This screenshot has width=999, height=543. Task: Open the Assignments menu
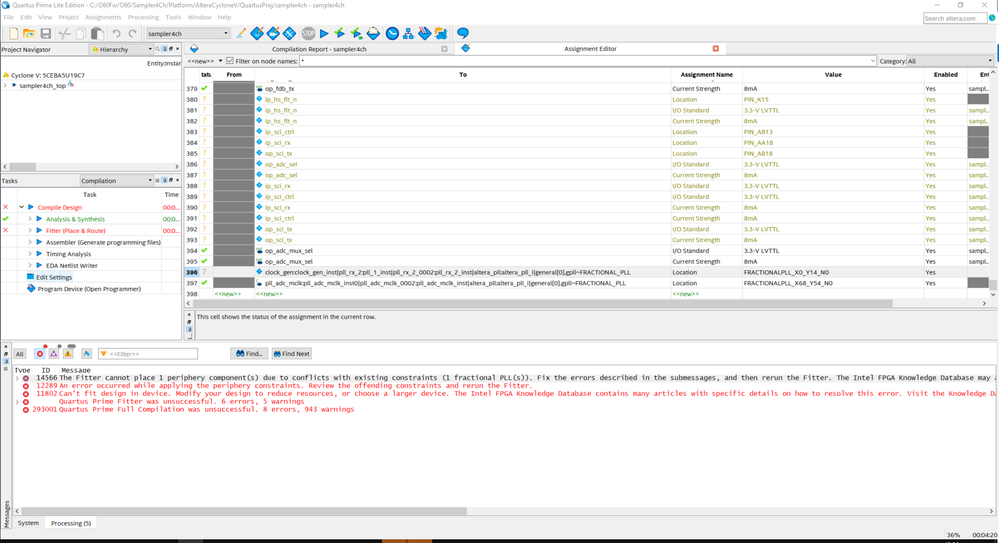click(x=103, y=17)
